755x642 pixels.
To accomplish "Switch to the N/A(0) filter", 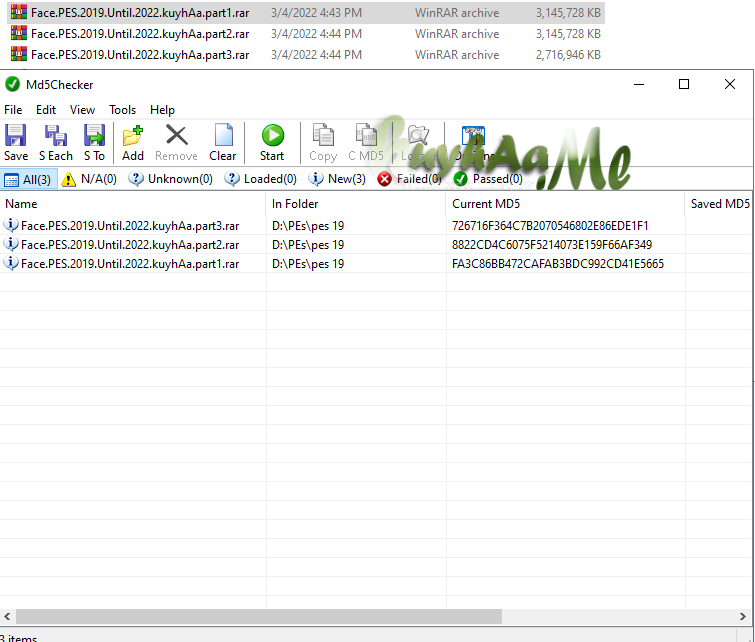I will pos(90,179).
